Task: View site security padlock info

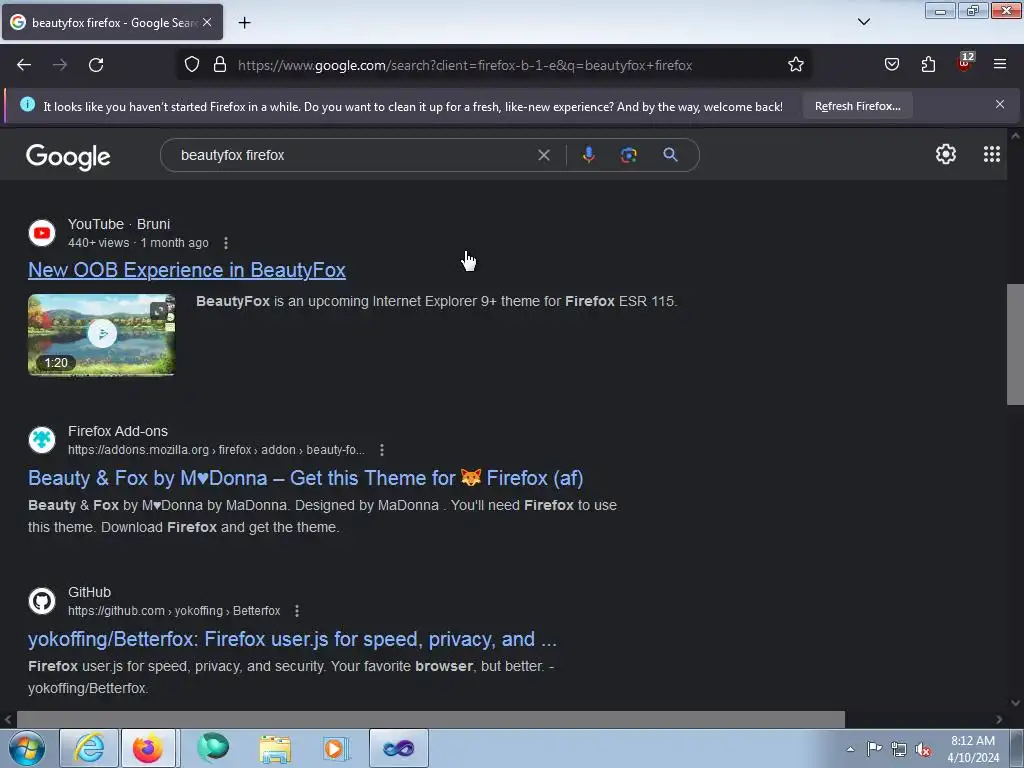Action: 220,65
